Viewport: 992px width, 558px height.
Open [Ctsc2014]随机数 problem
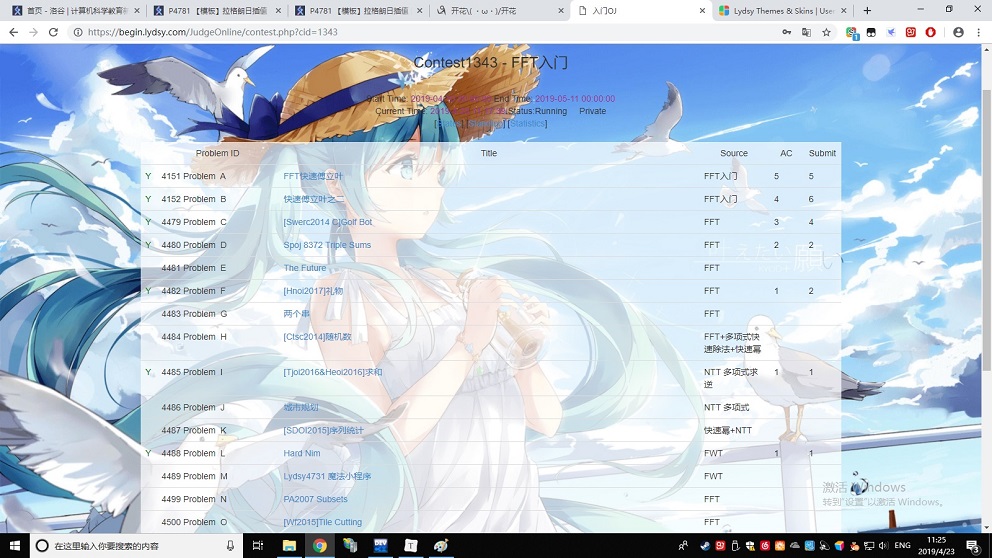[x=318, y=337]
